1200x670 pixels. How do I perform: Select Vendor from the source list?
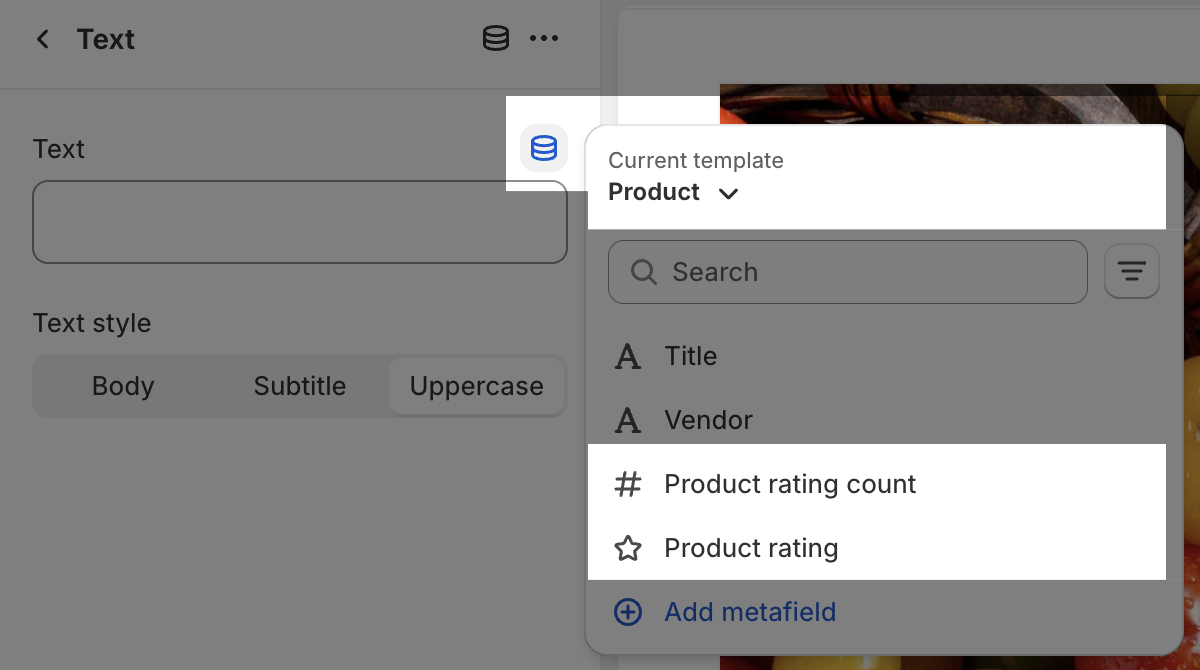[708, 420]
